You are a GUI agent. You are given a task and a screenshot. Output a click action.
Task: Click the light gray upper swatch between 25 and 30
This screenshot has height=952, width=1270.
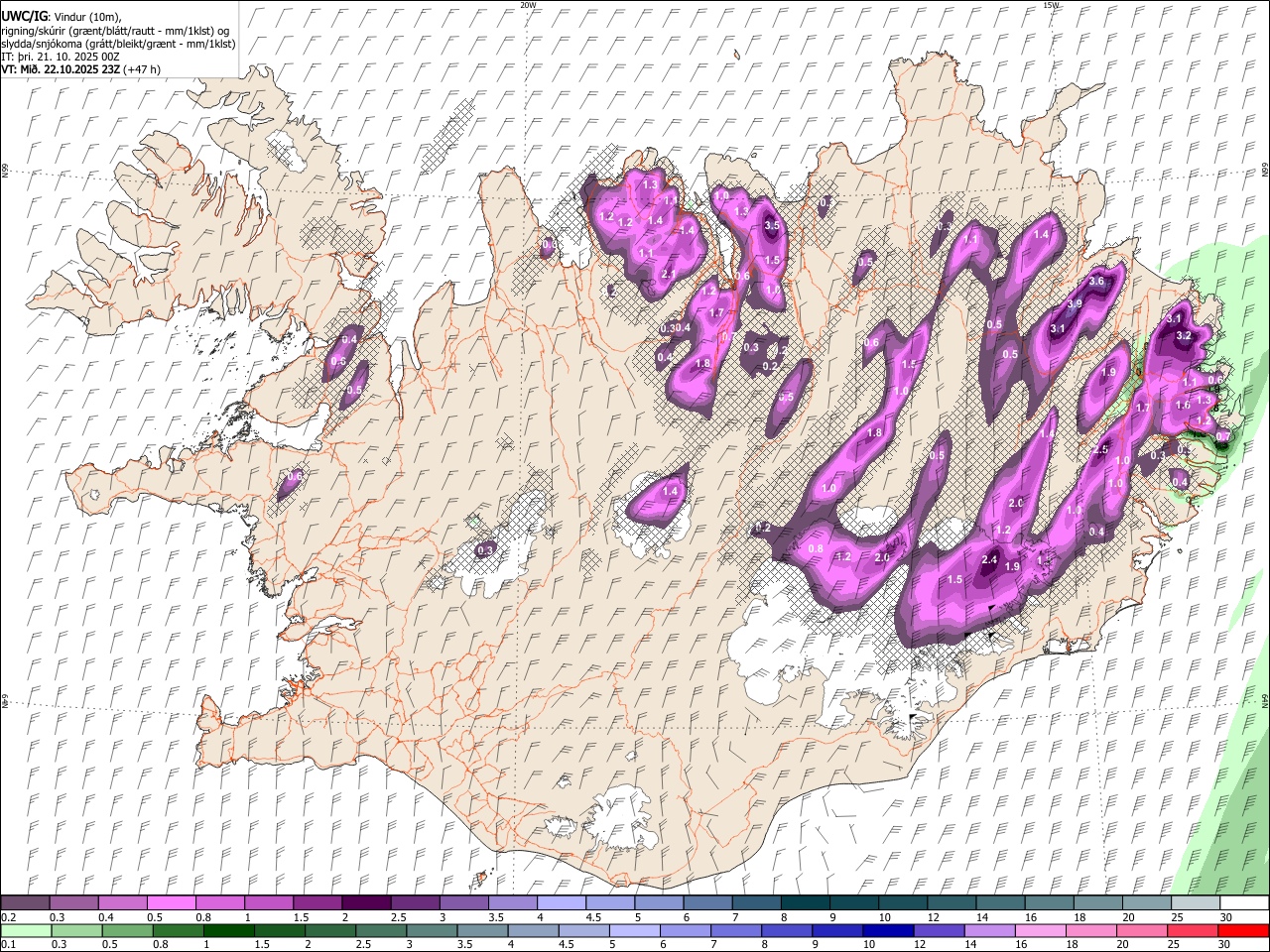tap(1195, 902)
